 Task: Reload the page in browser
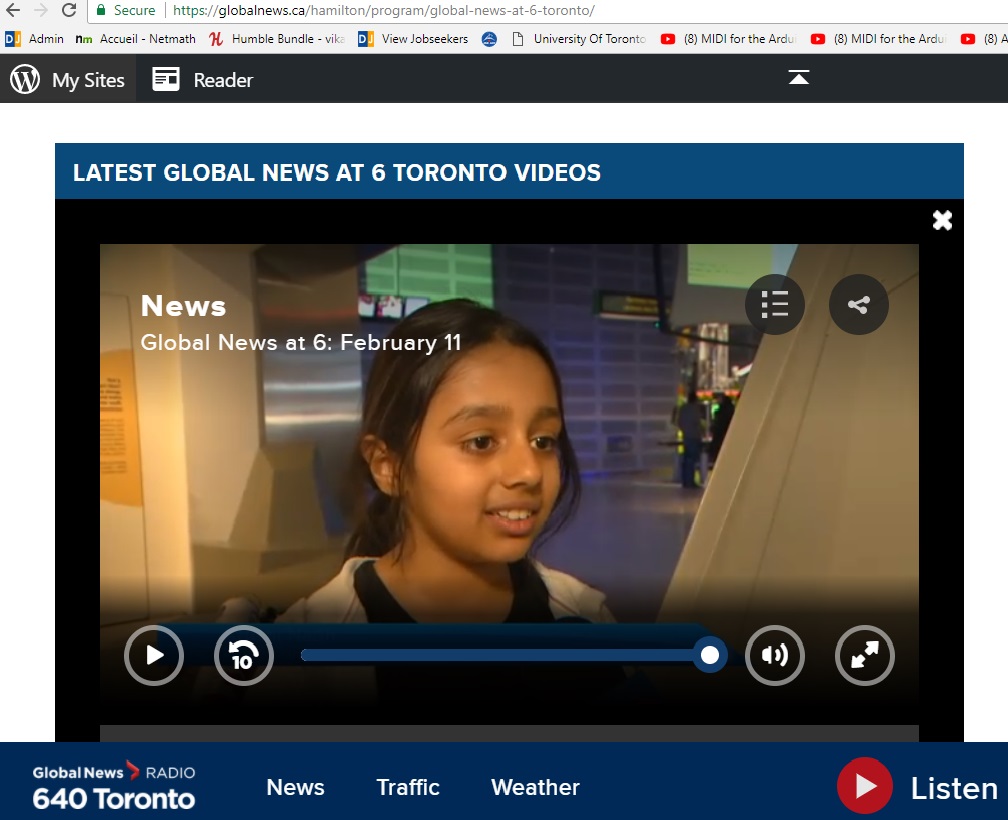(x=69, y=10)
